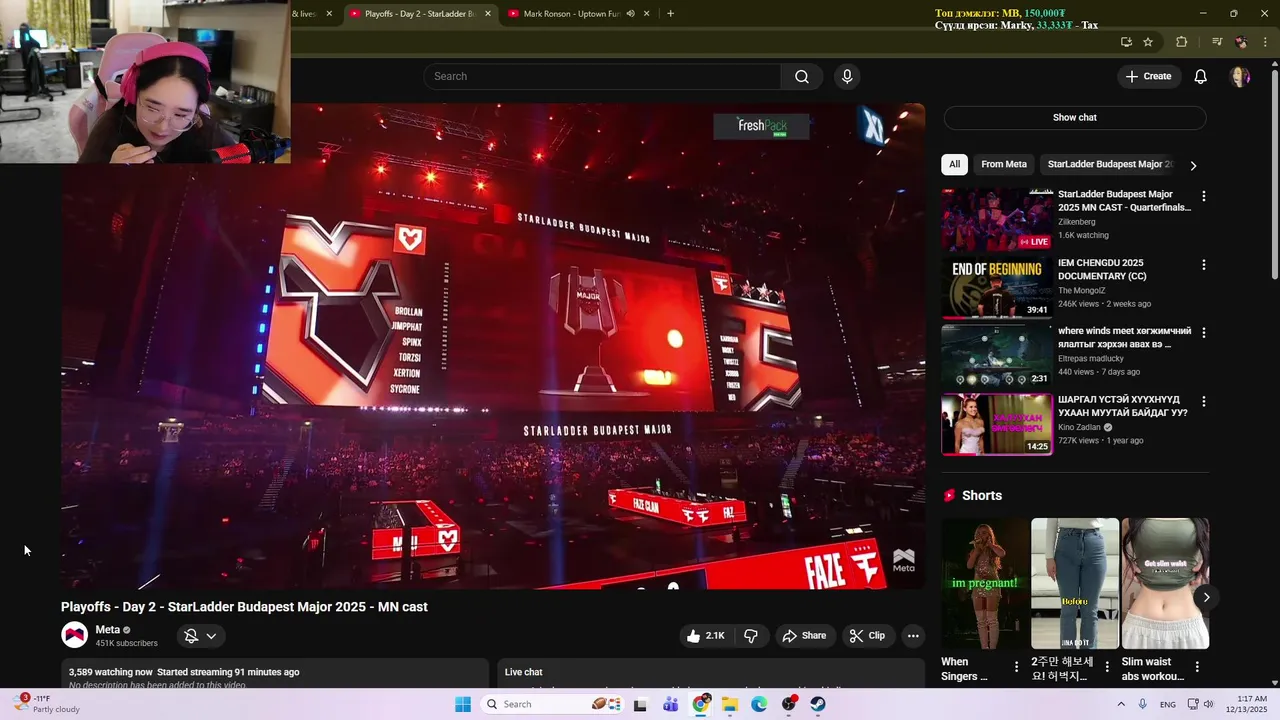1280x720 pixels.
Task: Show hidden system tray icons
Action: coord(1122,704)
